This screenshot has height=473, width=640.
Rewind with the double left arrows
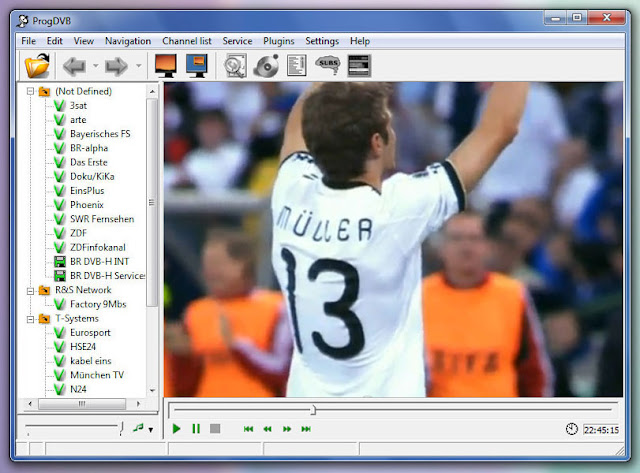click(267, 429)
